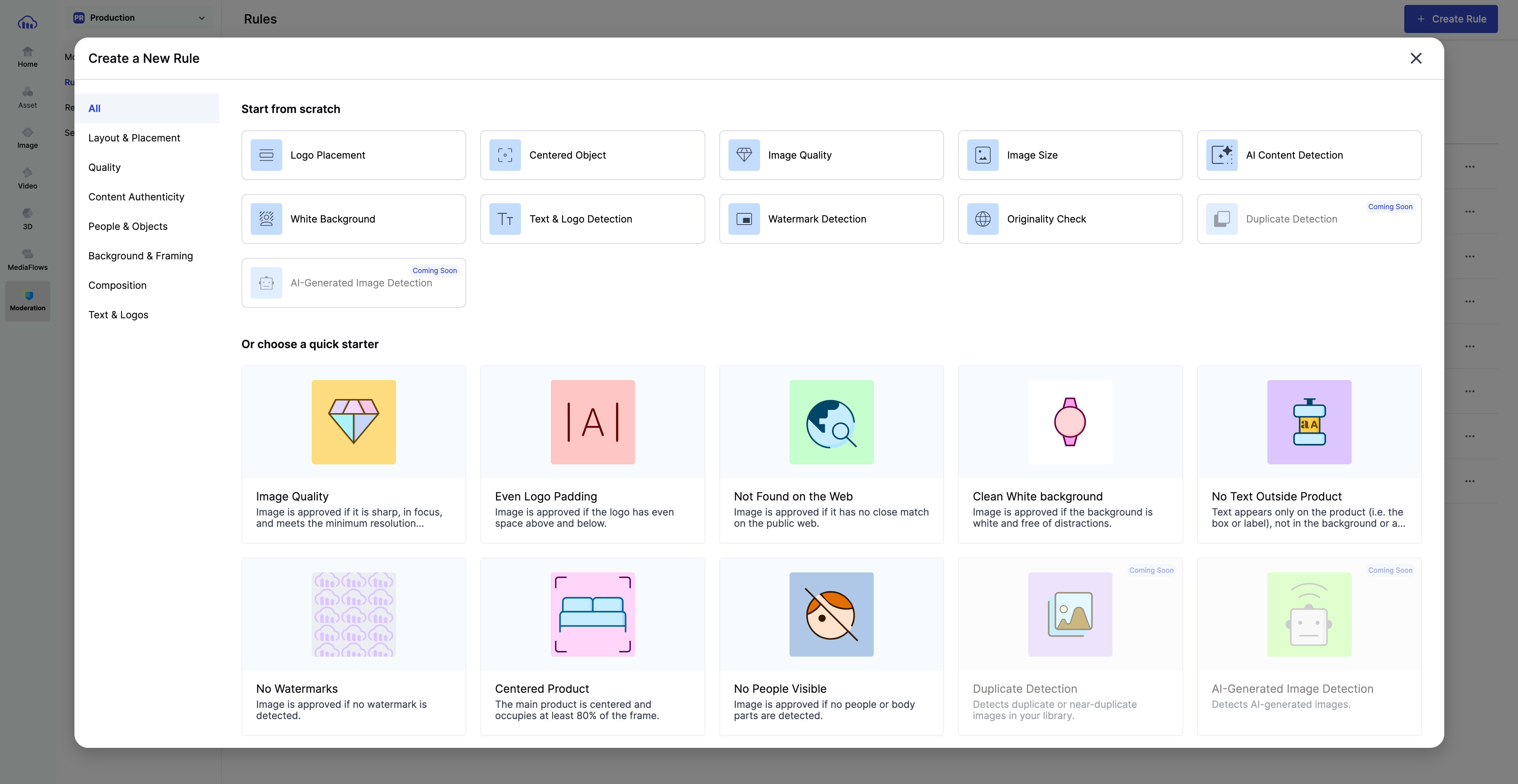This screenshot has width=1518, height=784.
Task: Select the People & Objects category
Action: click(x=128, y=226)
